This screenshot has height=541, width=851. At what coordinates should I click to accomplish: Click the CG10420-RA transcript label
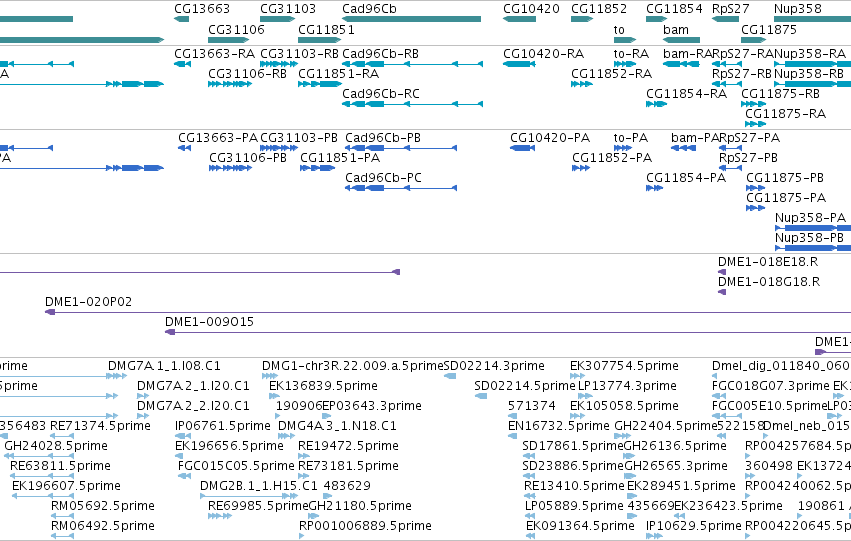pyautogui.click(x=543, y=54)
